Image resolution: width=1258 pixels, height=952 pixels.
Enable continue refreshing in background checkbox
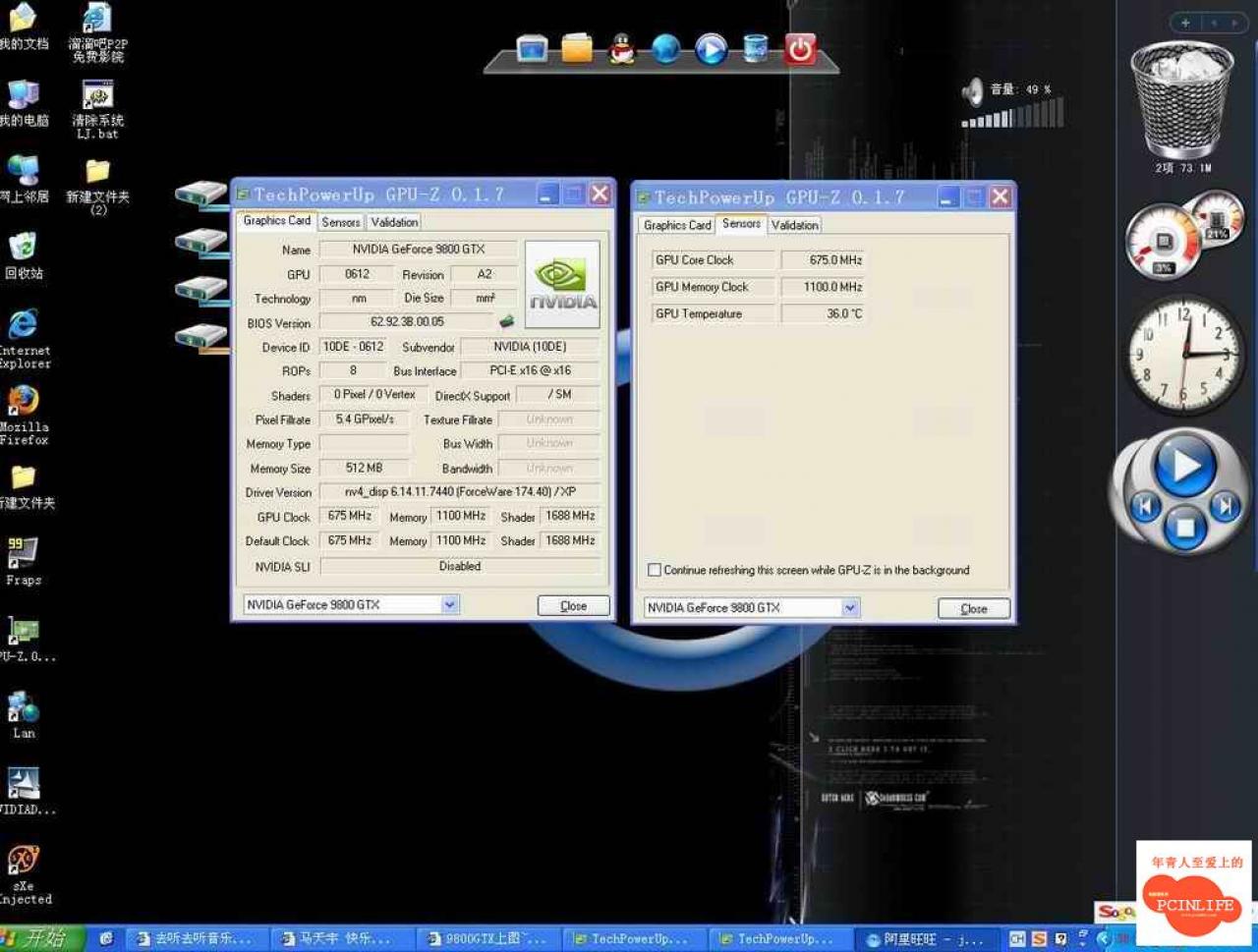[655, 570]
